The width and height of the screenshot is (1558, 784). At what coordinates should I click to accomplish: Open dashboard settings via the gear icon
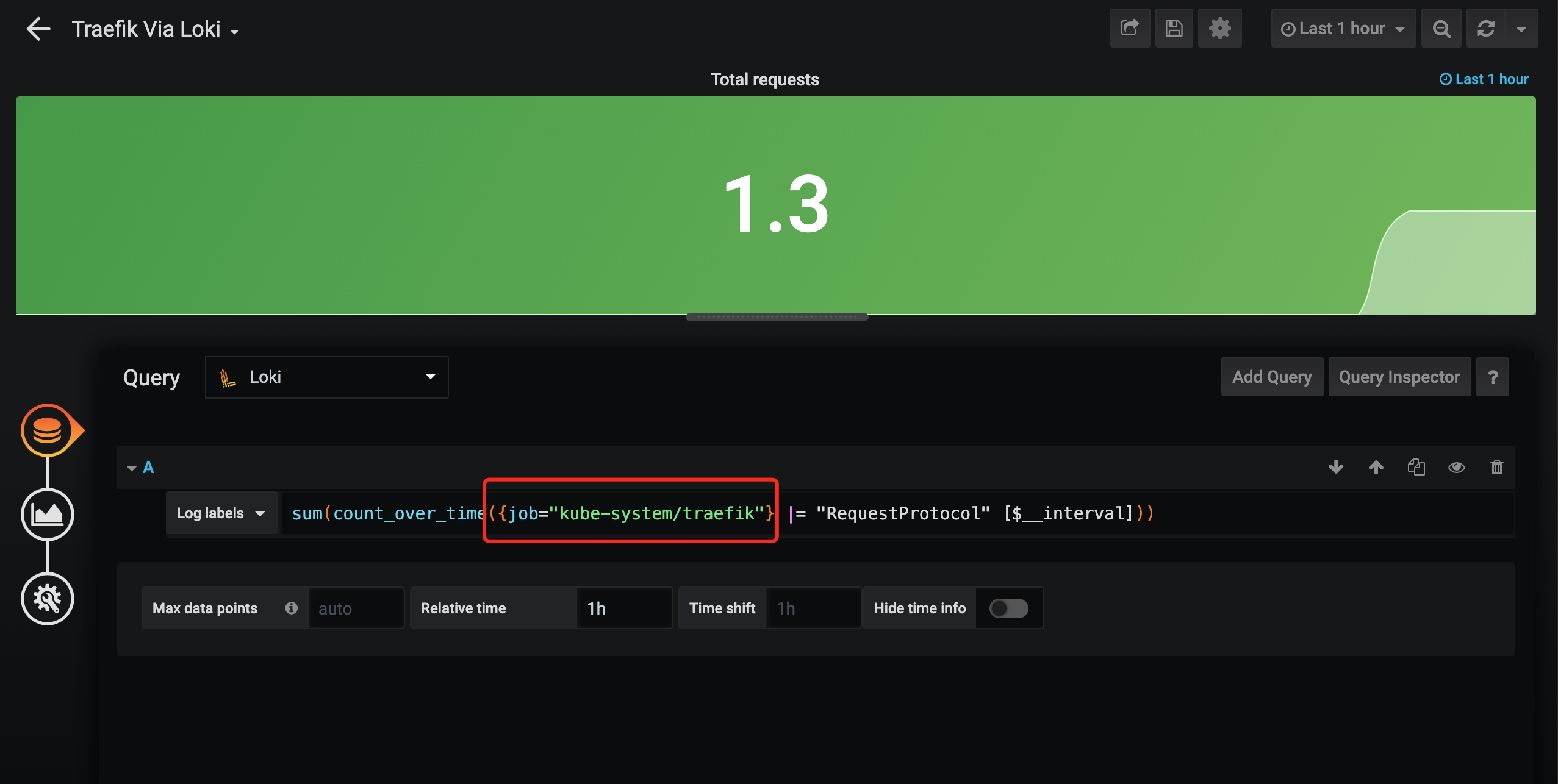(x=1219, y=28)
